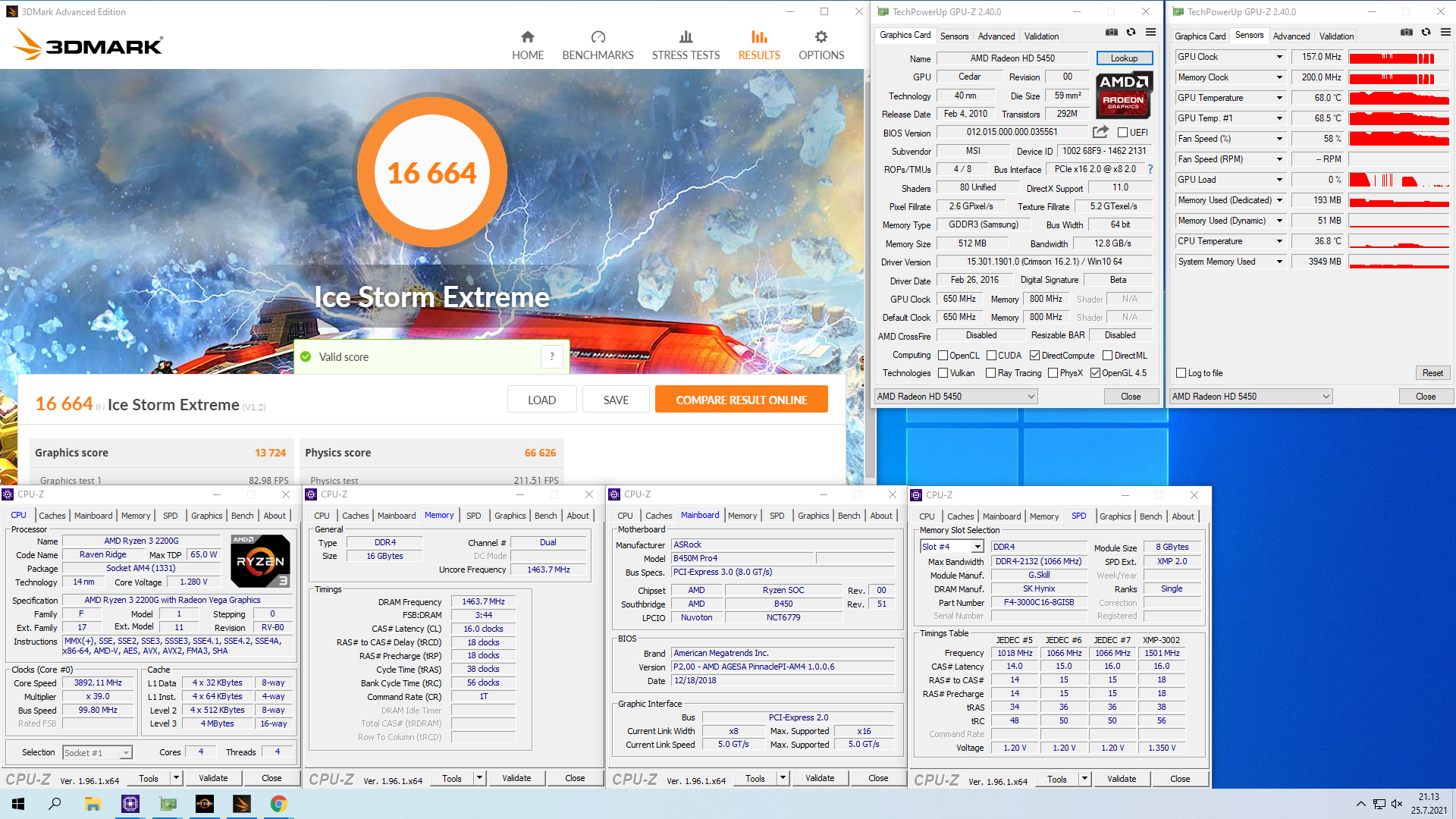Switch to Advanced tab in GPU-Z Graphics Card window

point(996,36)
